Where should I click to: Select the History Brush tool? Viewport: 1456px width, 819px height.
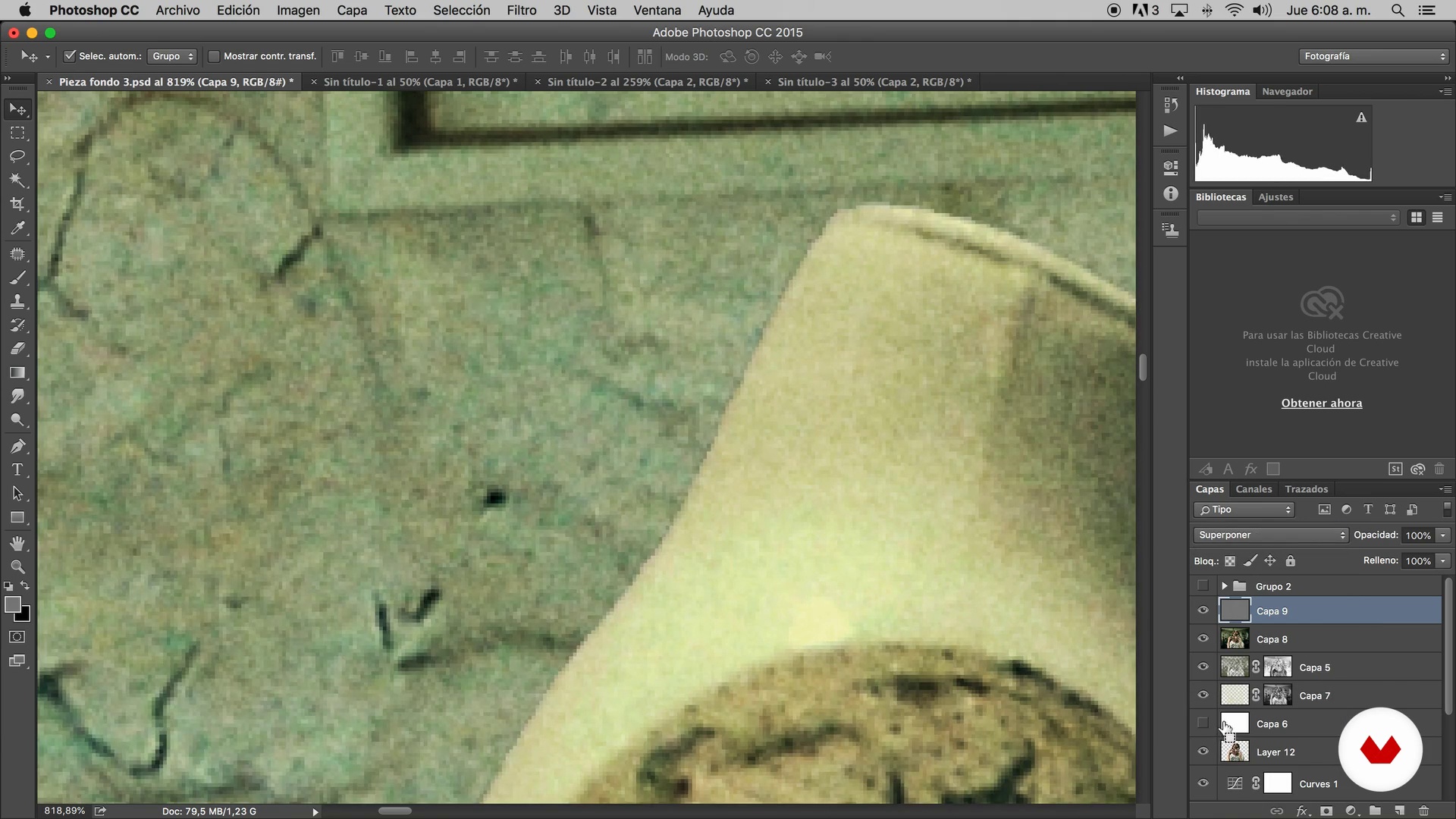point(17,325)
